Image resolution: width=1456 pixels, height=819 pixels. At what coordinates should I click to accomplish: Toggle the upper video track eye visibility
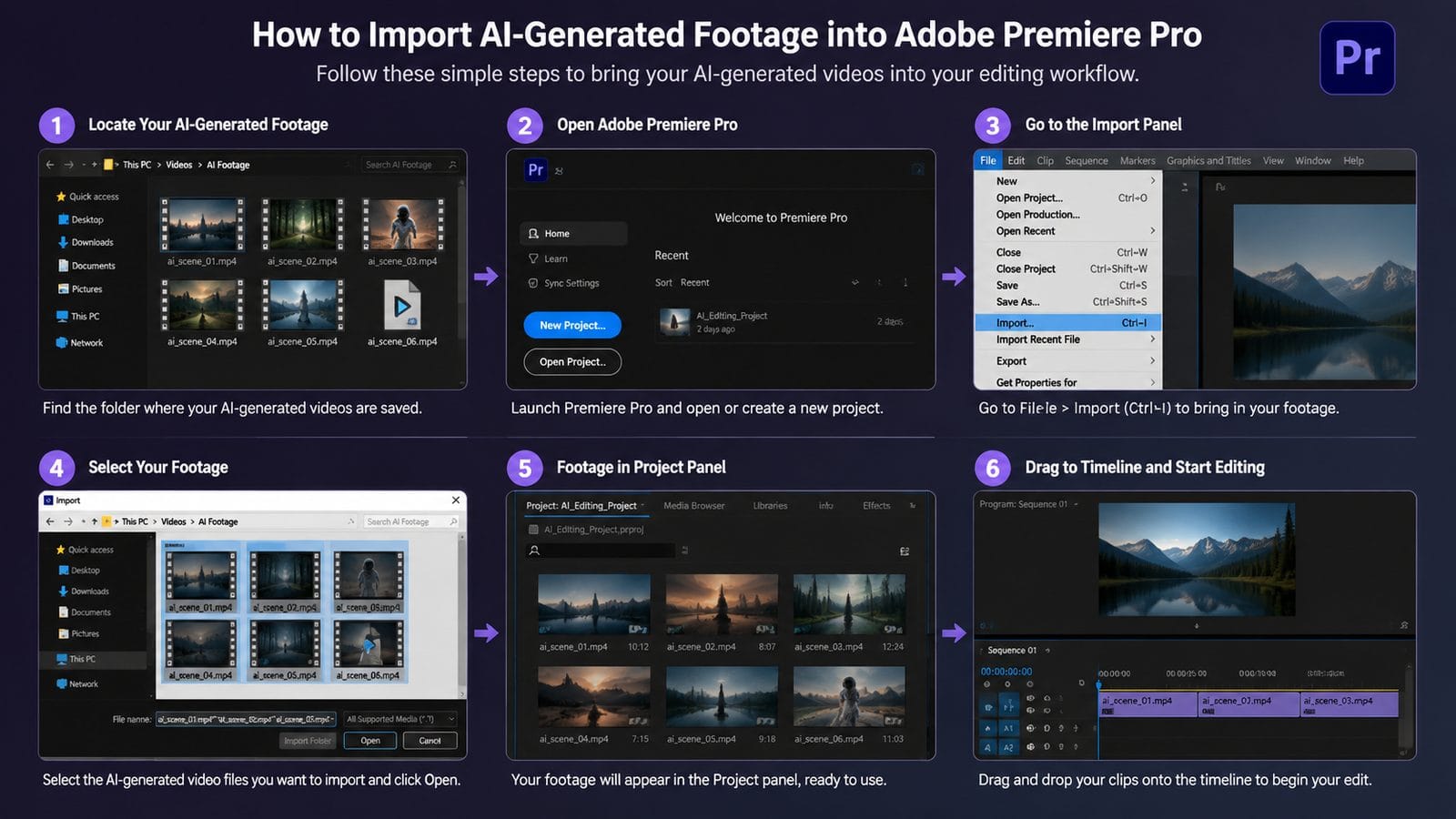point(1030,698)
